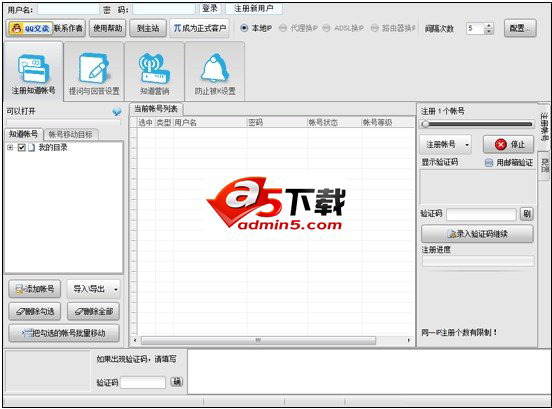Click 把勾选的帐号批量移动 button
The width and height of the screenshot is (552, 409).
click(64, 333)
